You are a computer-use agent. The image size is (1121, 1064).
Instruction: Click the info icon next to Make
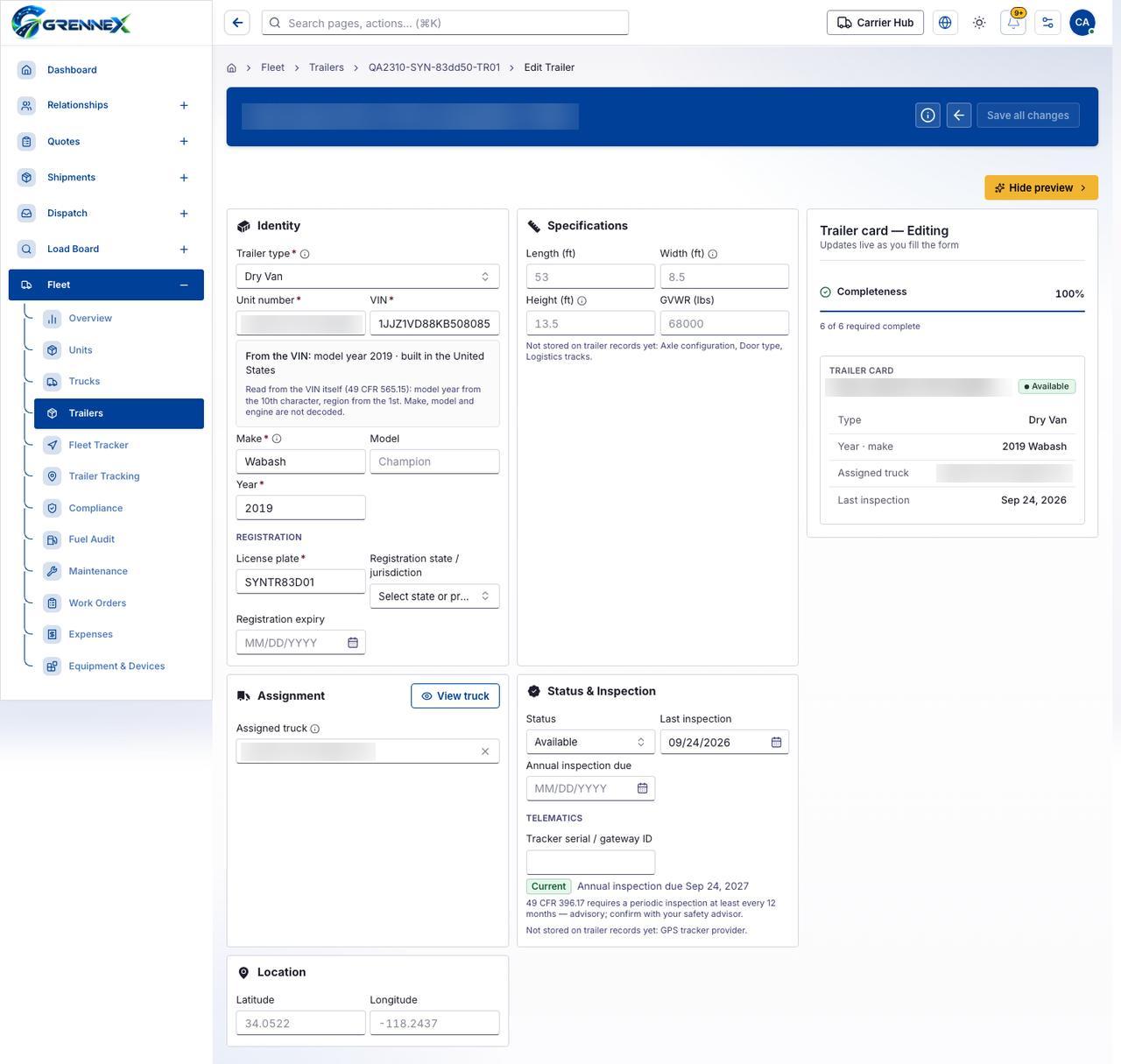pos(277,439)
